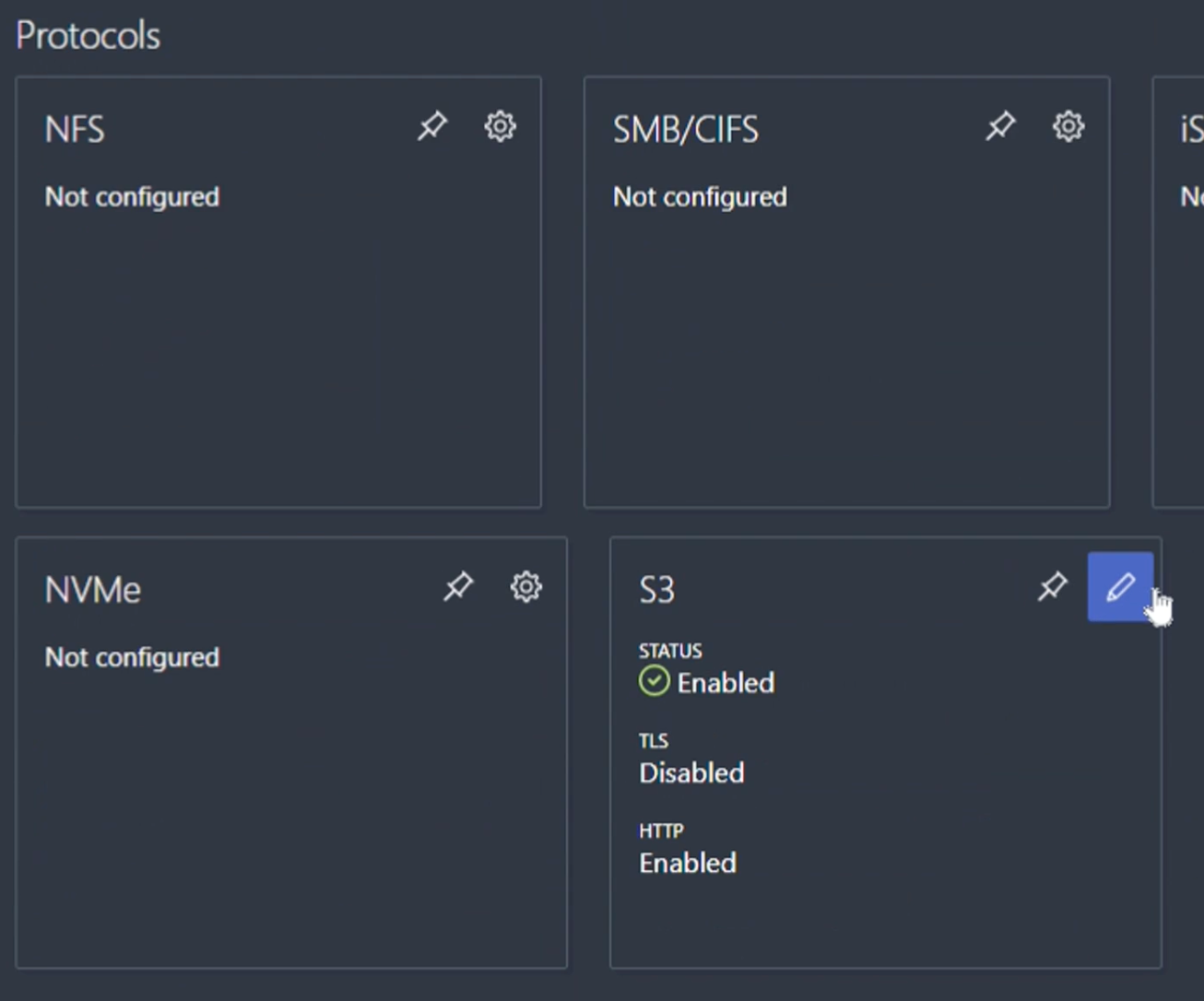Click the S3 TLS "Disabled" value

[x=691, y=772]
